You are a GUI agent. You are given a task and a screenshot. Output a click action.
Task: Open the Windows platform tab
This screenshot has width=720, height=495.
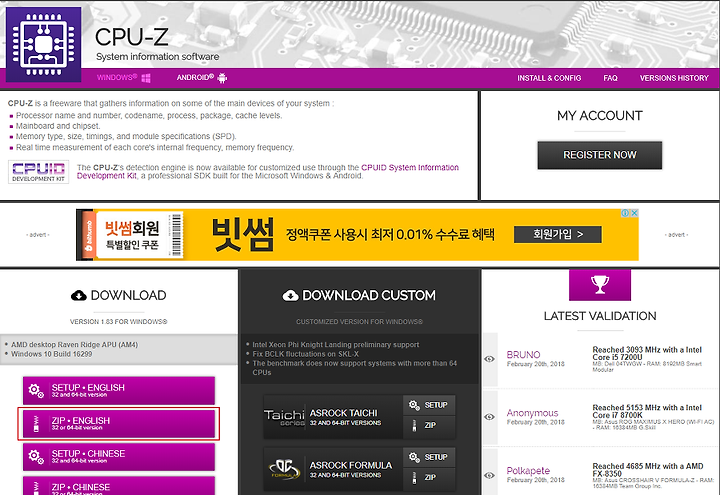(124, 78)
